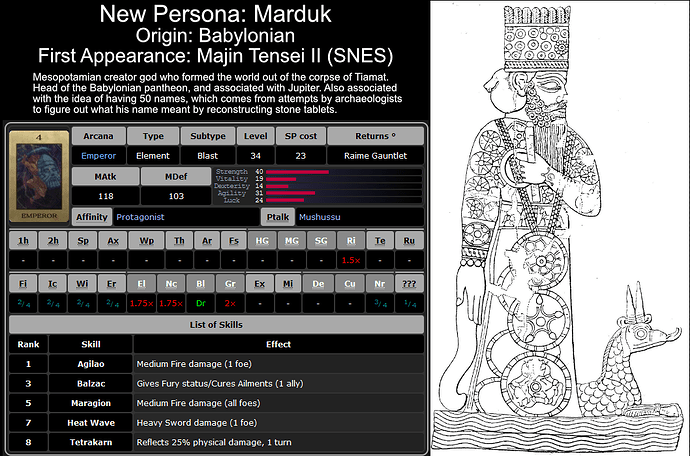Select the Fs fist icon
This screenshot has height=456, width=690.
[234, 241]
